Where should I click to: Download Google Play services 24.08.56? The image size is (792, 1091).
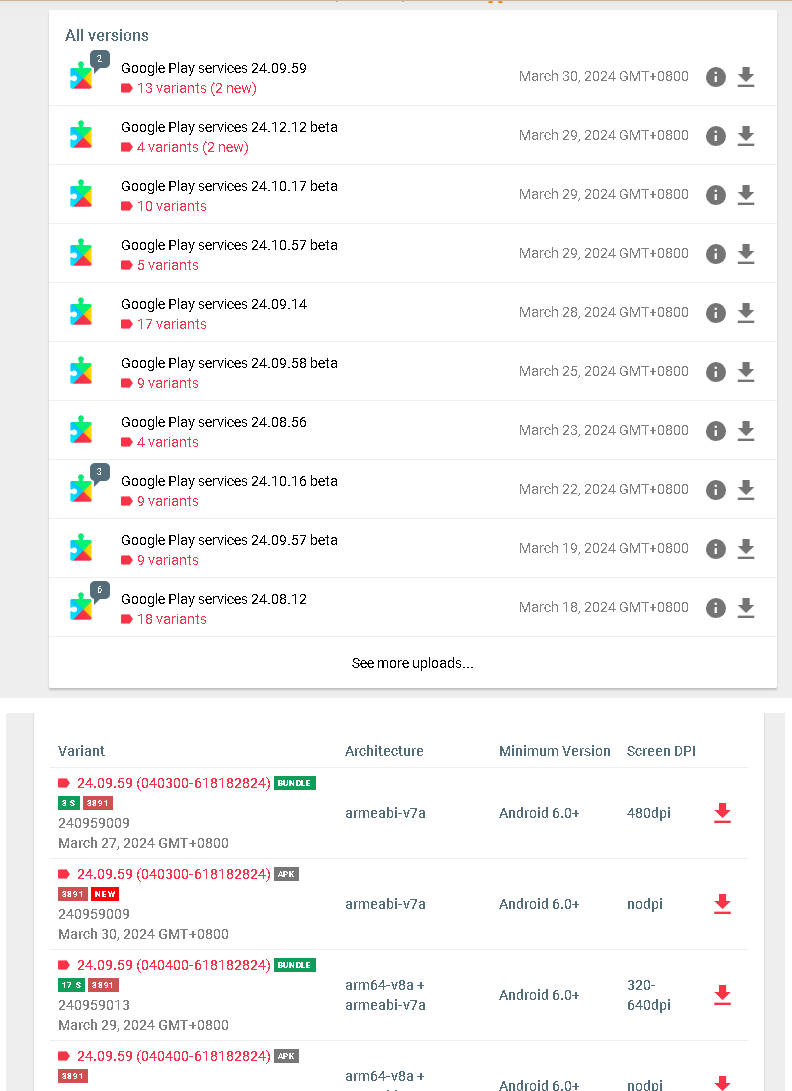click(x=746, y=431)
